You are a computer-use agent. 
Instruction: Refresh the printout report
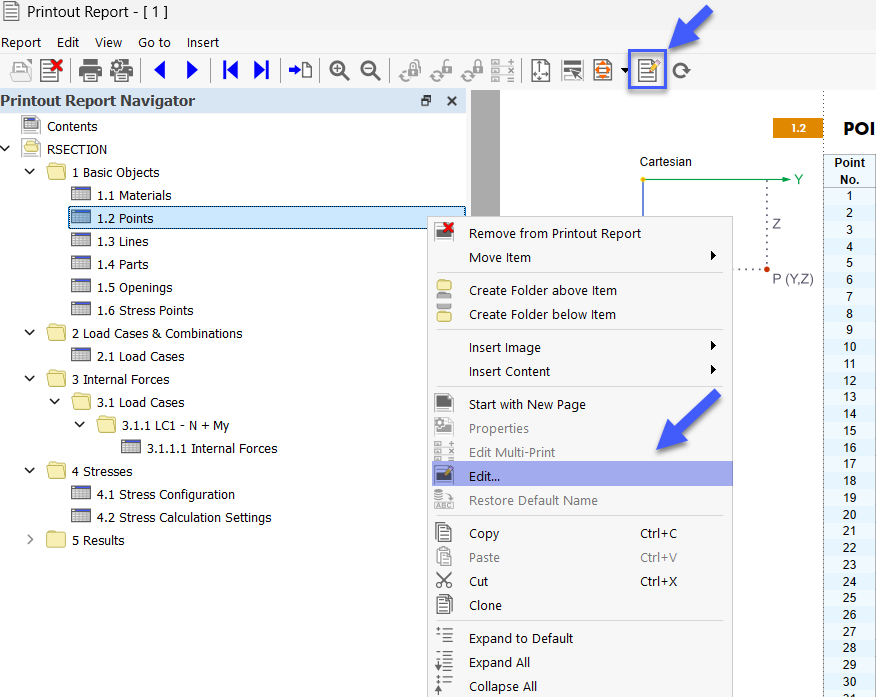click(681, 71)
